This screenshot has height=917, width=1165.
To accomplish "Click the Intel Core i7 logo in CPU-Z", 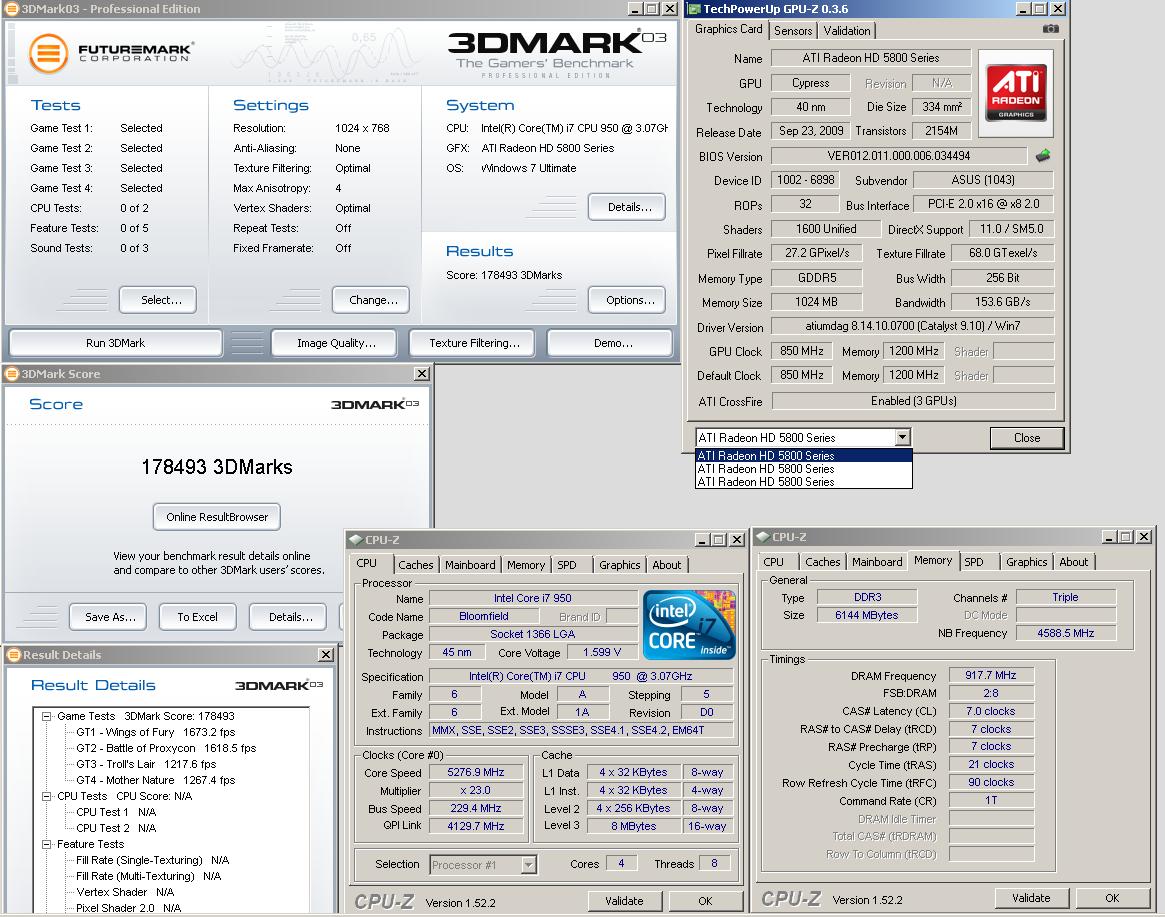I will coord(689,624).
